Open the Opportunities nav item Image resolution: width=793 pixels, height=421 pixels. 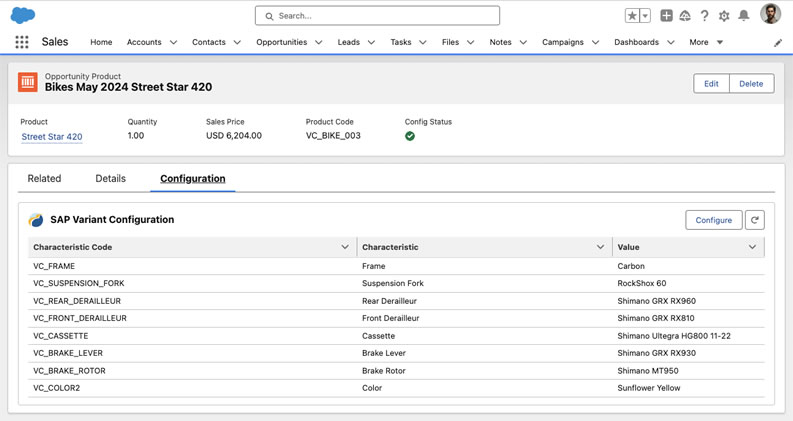click(x=282, y=42)
